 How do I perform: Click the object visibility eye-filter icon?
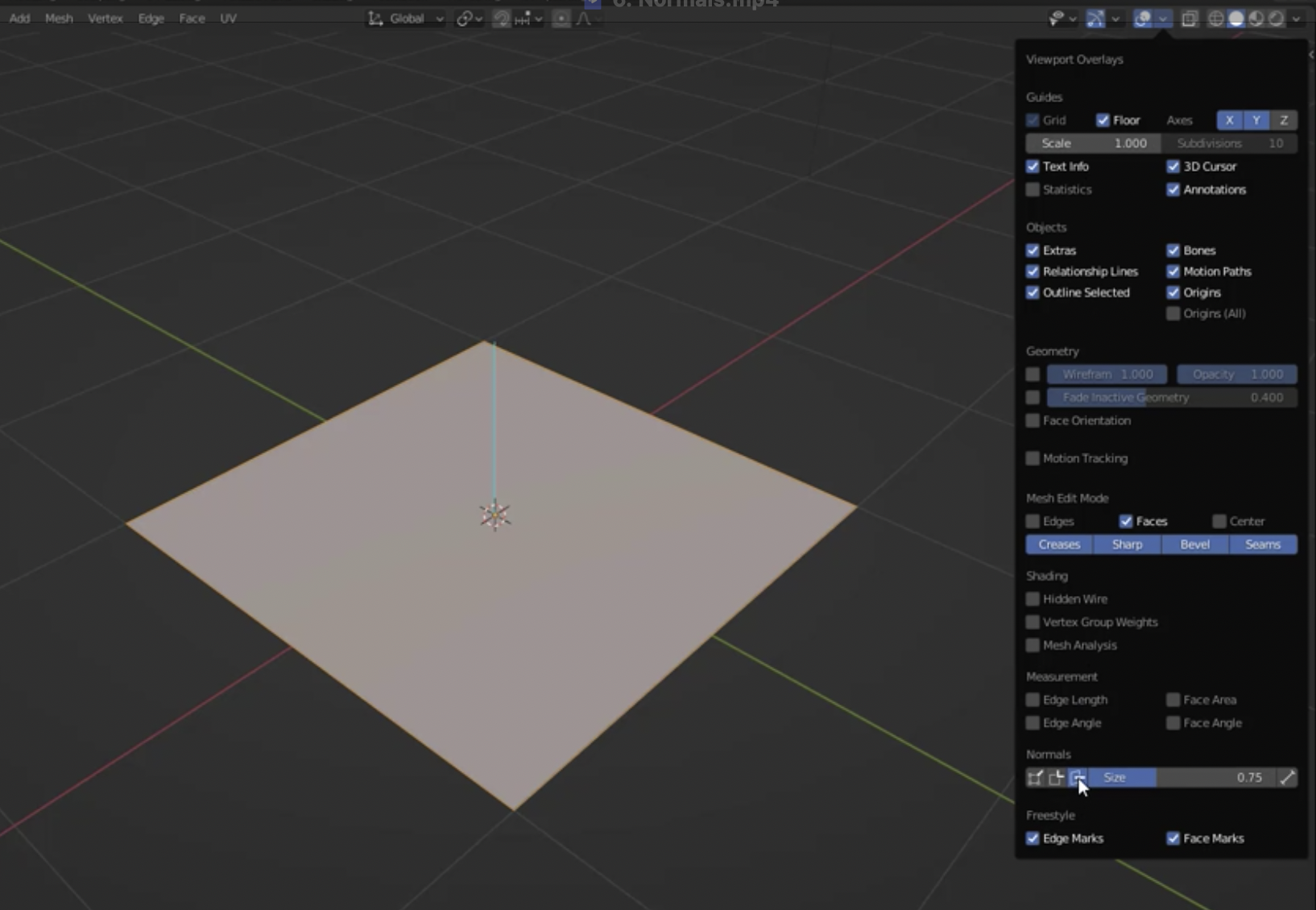1057,19
